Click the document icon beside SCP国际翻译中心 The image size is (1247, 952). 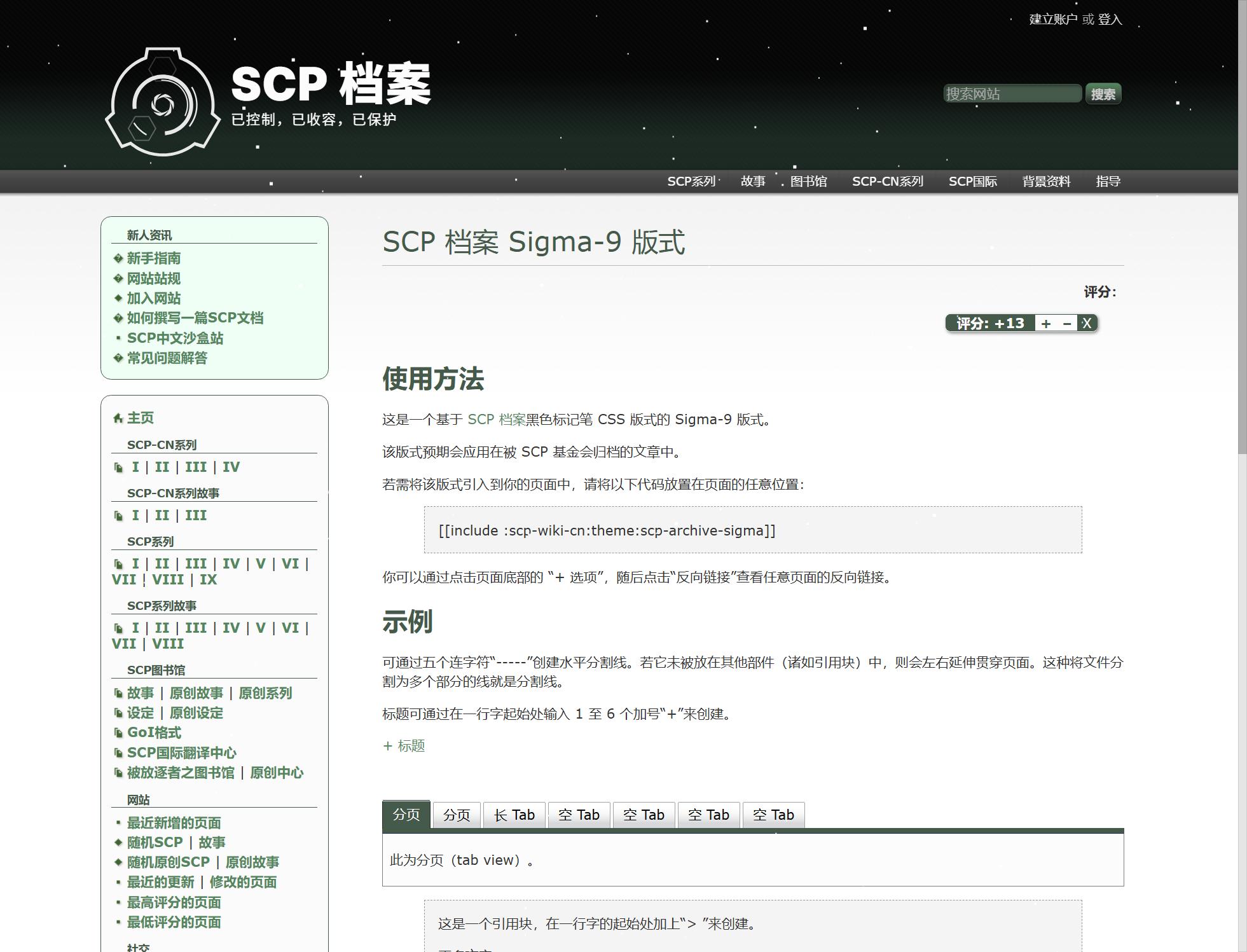[118, 753]
